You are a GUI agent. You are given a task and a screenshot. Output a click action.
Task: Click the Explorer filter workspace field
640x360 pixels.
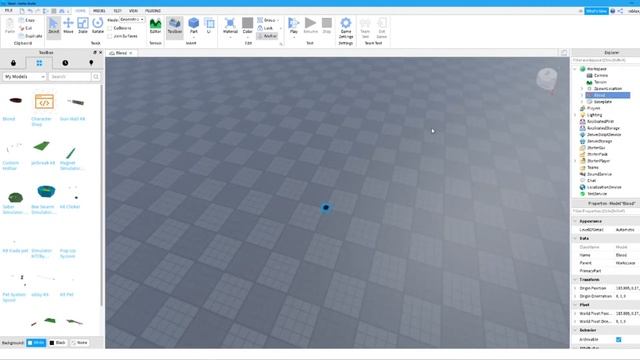click(606, 60)
